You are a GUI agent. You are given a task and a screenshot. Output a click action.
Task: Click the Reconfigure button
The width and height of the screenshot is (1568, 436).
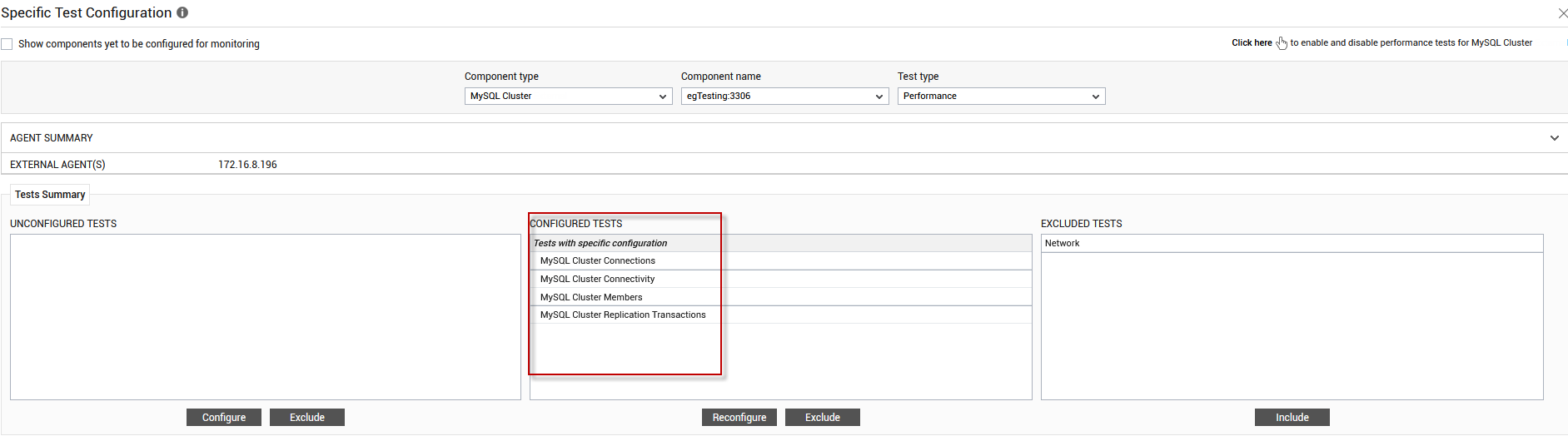[x=739, y=418]
